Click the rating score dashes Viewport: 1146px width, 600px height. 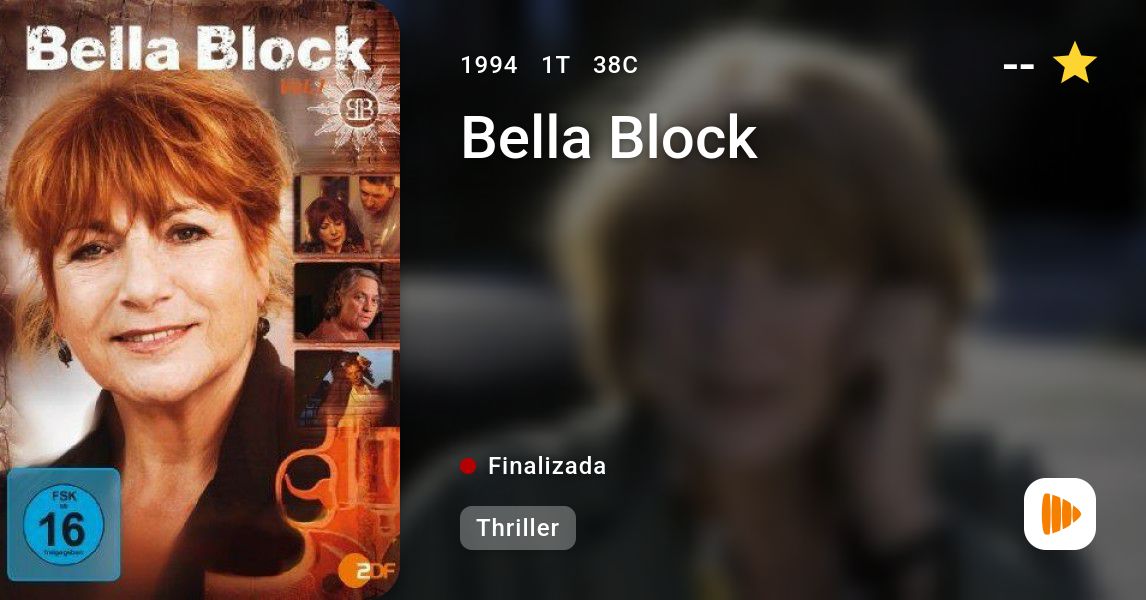coord(1018,66)
